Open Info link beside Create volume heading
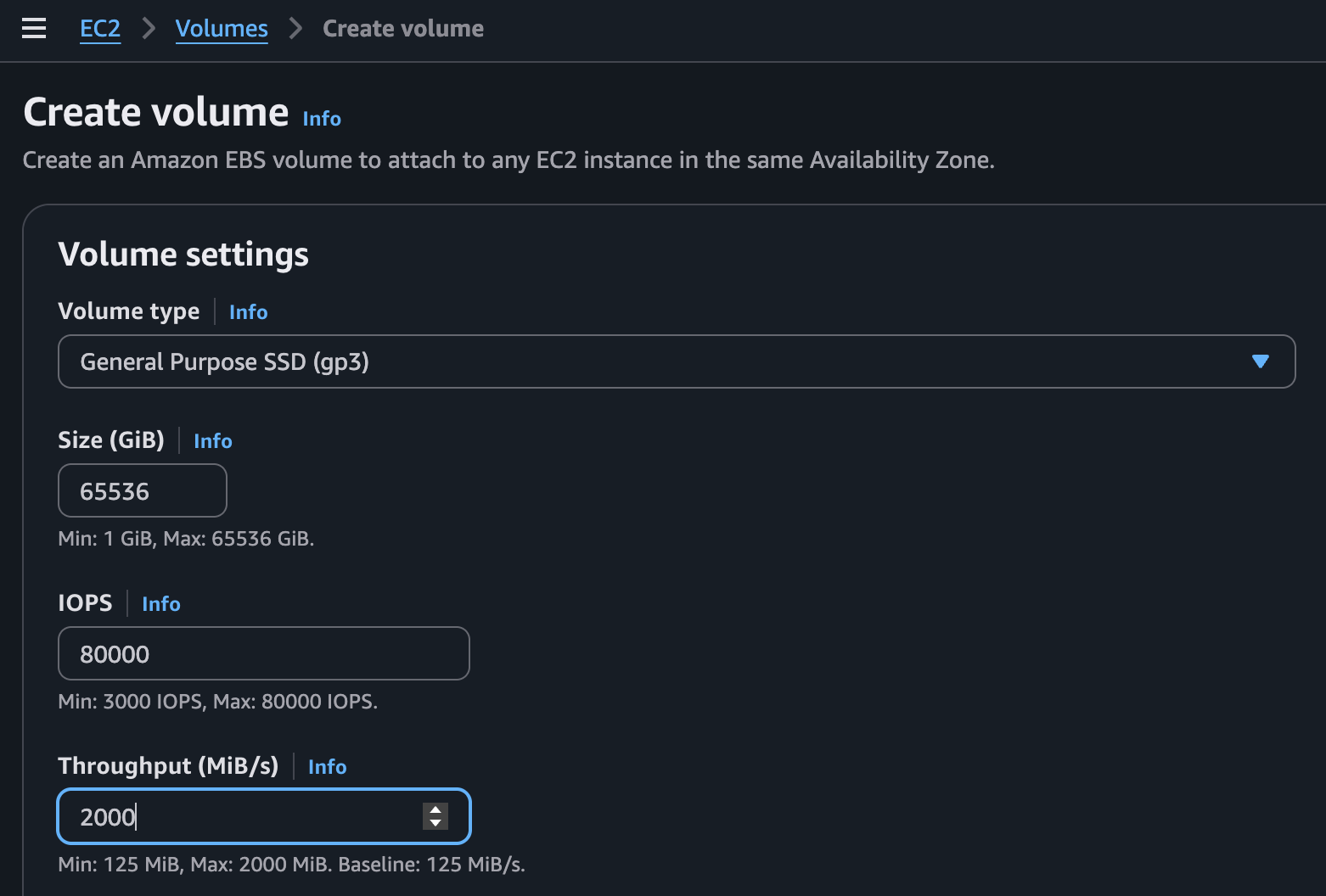 [322, 119]
